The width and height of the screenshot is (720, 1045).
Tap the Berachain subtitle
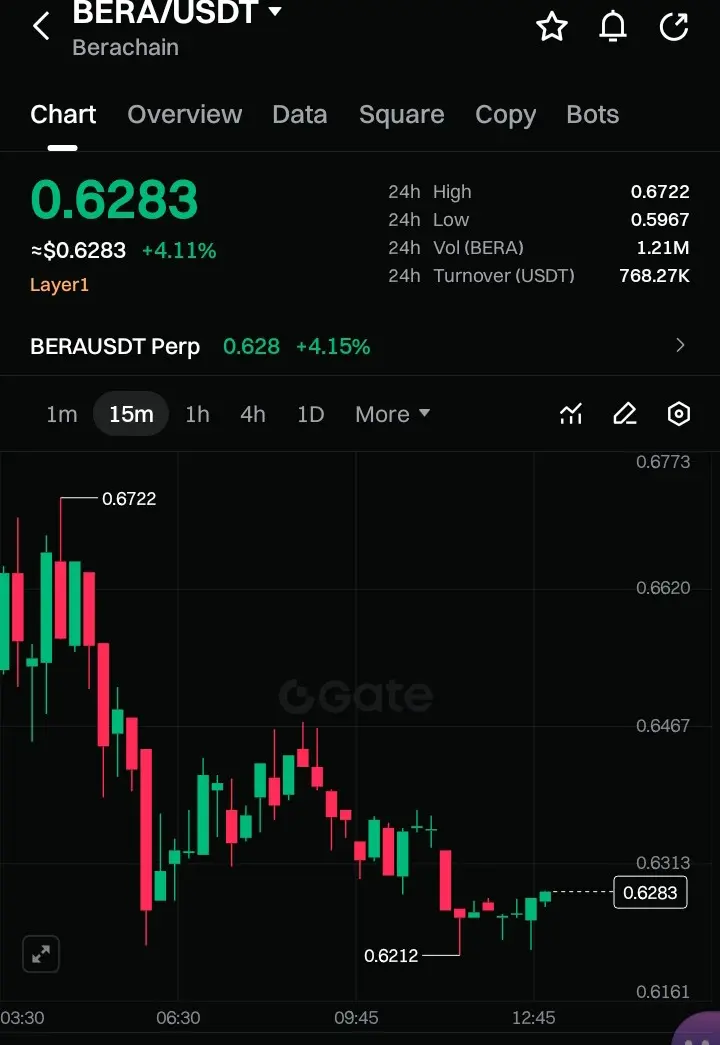(x=125, y=47)
